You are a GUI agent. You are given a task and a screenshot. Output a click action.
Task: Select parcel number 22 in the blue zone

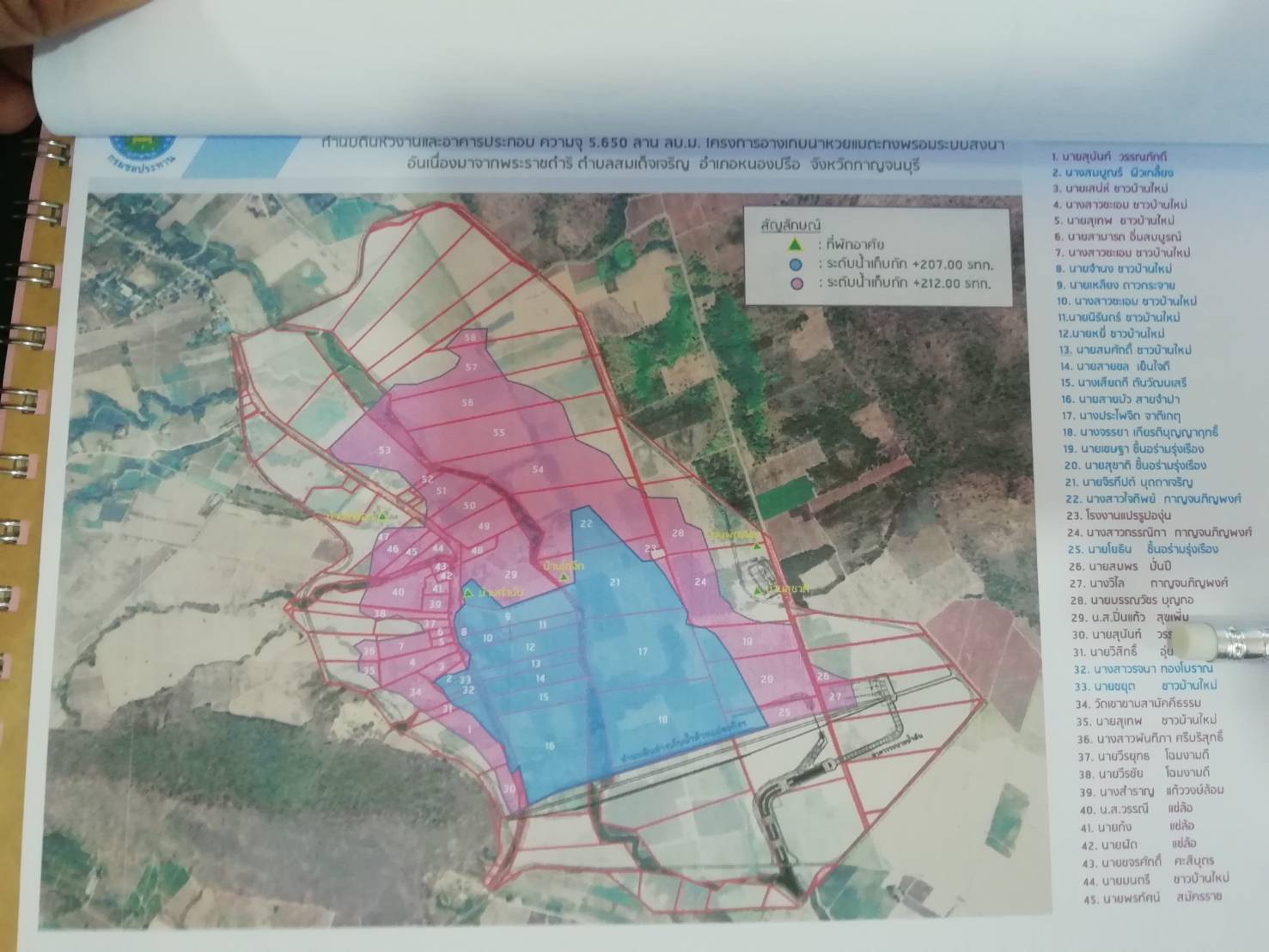586,523
